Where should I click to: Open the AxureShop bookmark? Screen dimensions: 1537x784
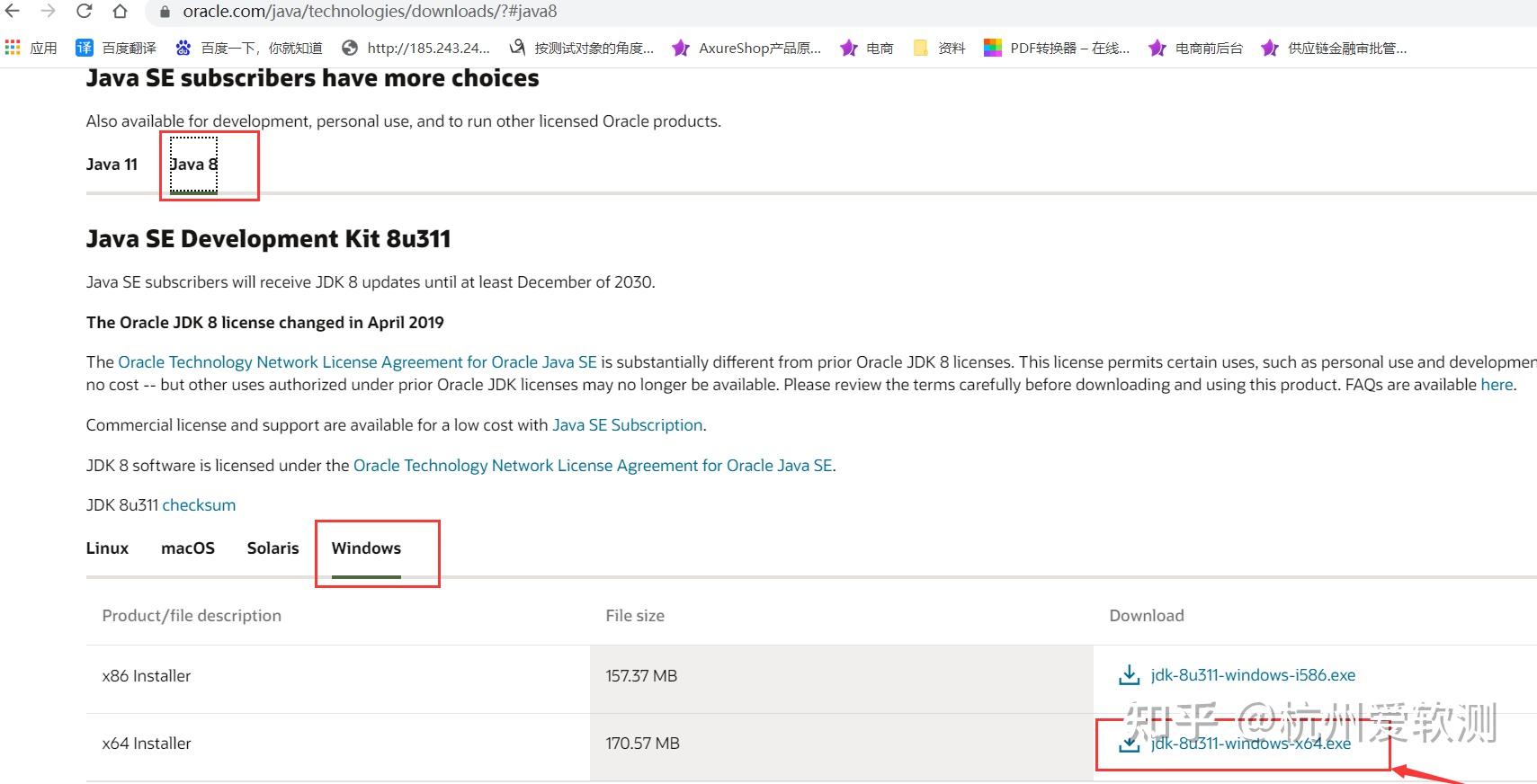(x=746, y=48)
